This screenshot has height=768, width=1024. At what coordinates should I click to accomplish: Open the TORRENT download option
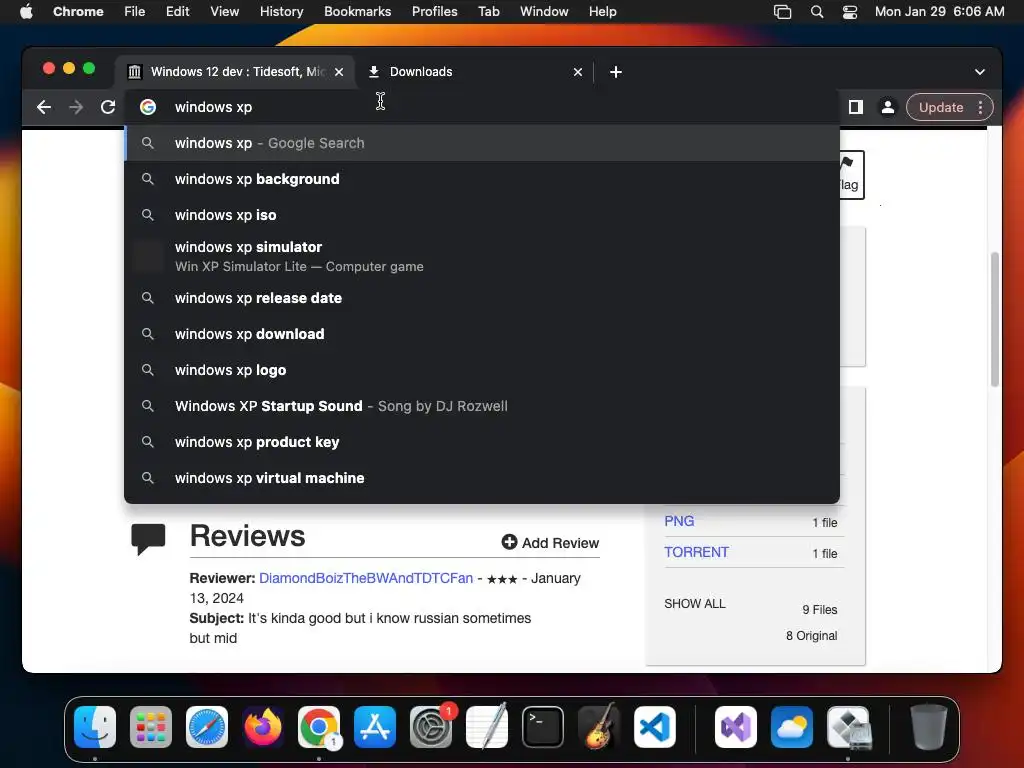coord(696,552)
